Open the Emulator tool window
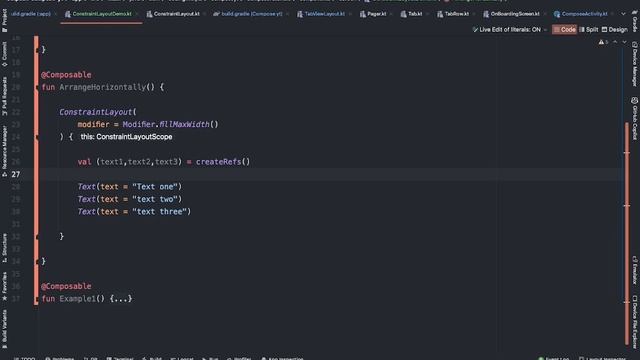Image resolution: width=640 pixels, height=360 pixels. coord(635,270)
